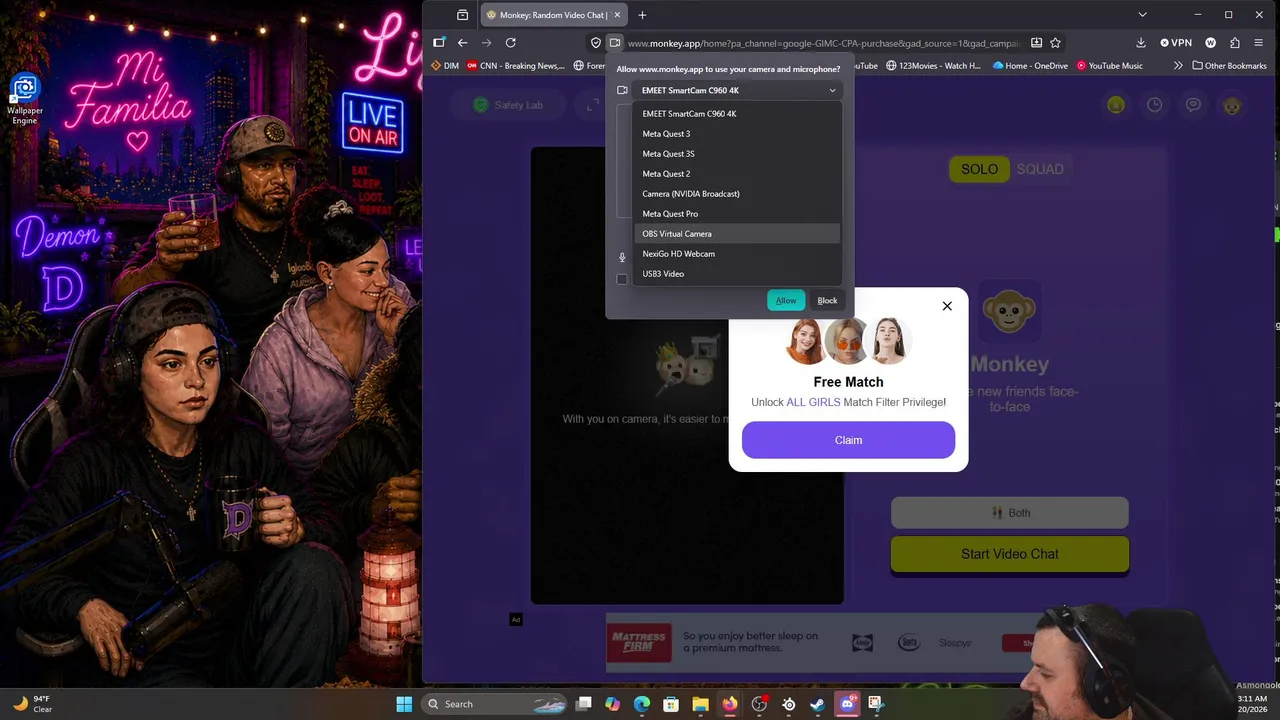Open the Safety Lab button
This screenshot has height=720, width=1280.
pos(507,105)
